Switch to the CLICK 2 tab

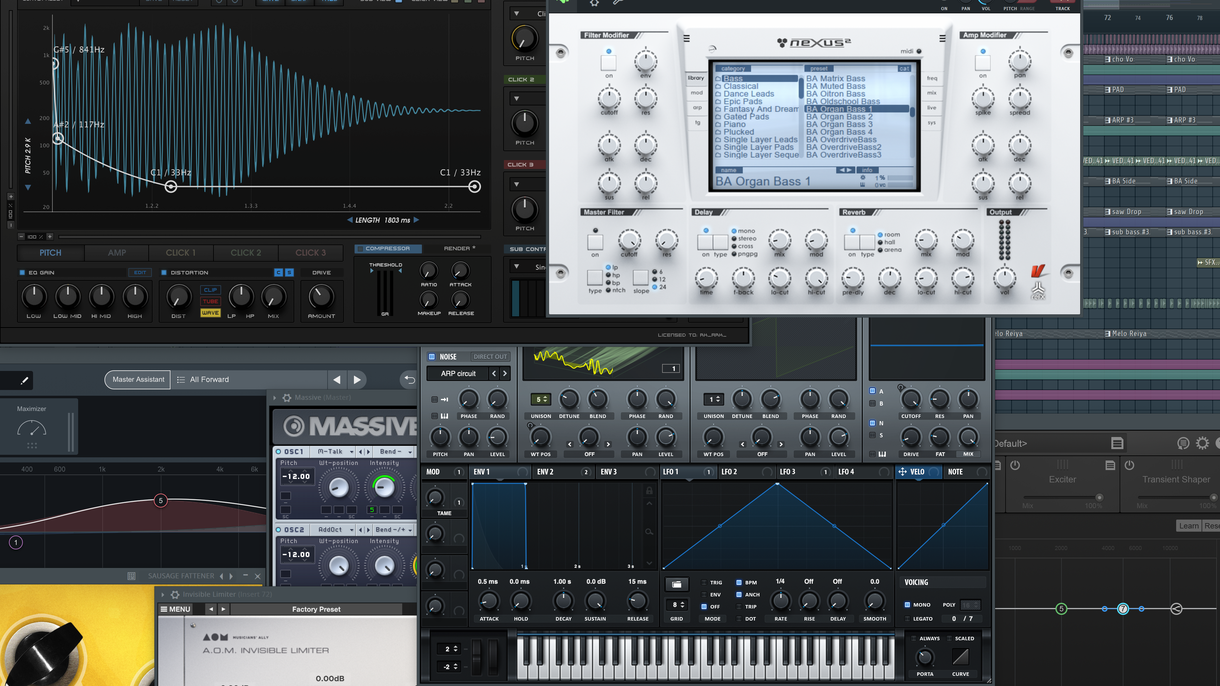click(246, 253)
